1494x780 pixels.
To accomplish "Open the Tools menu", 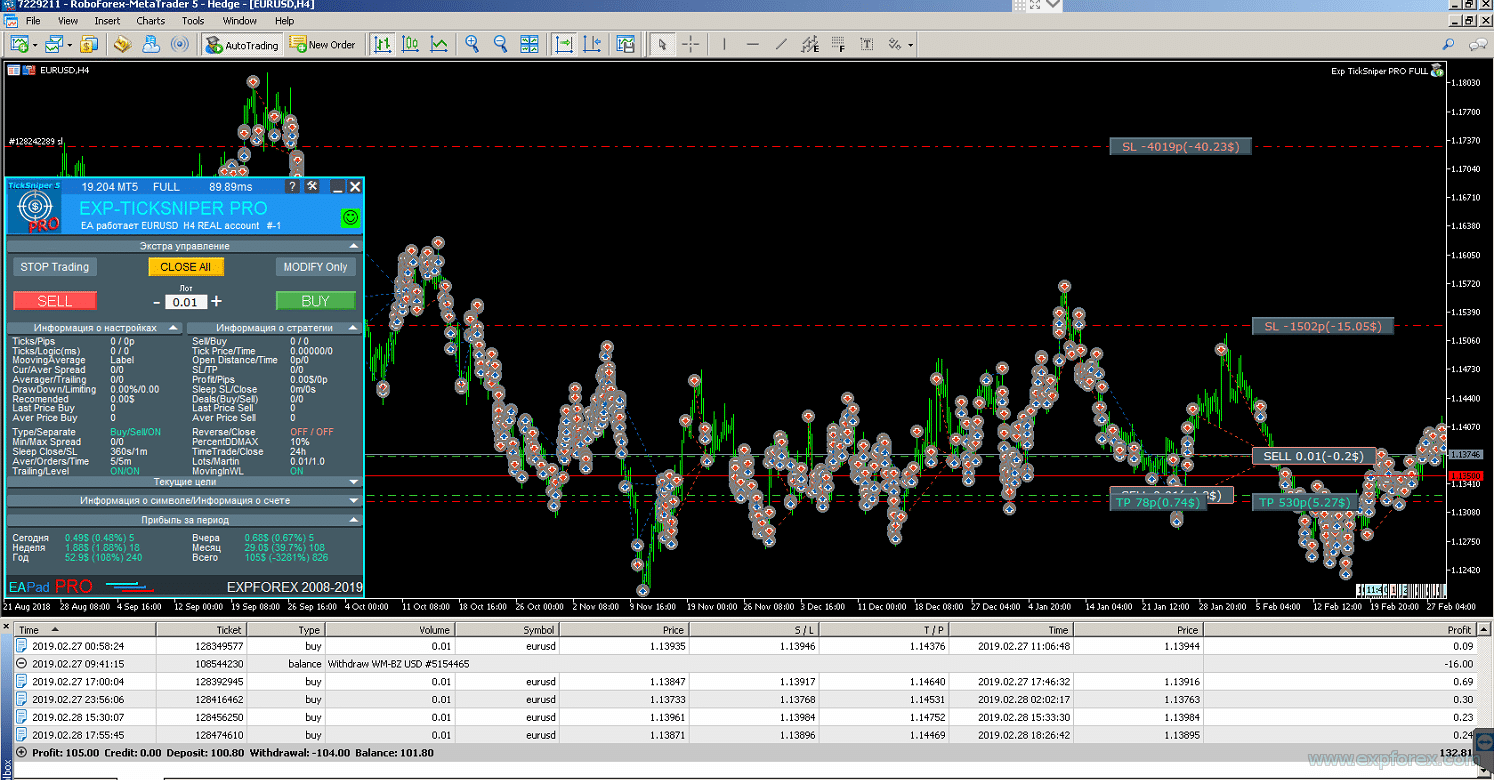I will pyautogui.click(x=193, y=20).
